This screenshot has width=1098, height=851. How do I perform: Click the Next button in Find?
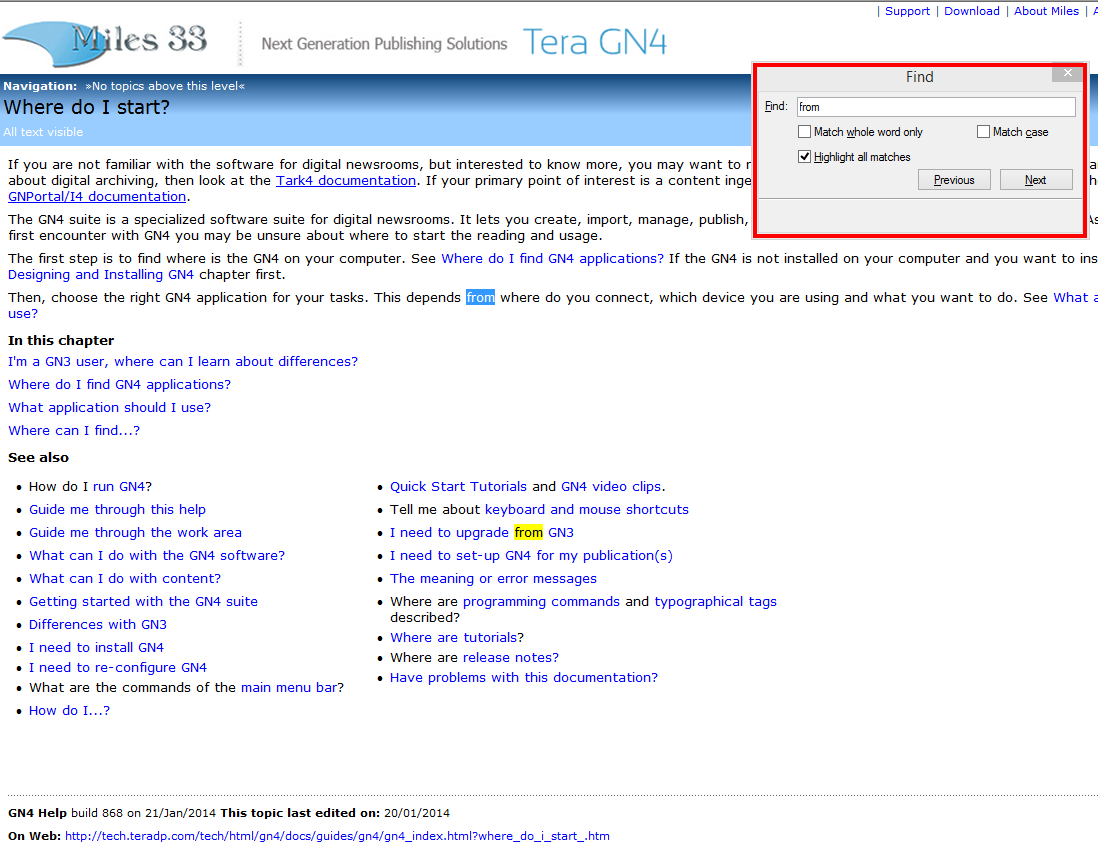[1036, 180]
